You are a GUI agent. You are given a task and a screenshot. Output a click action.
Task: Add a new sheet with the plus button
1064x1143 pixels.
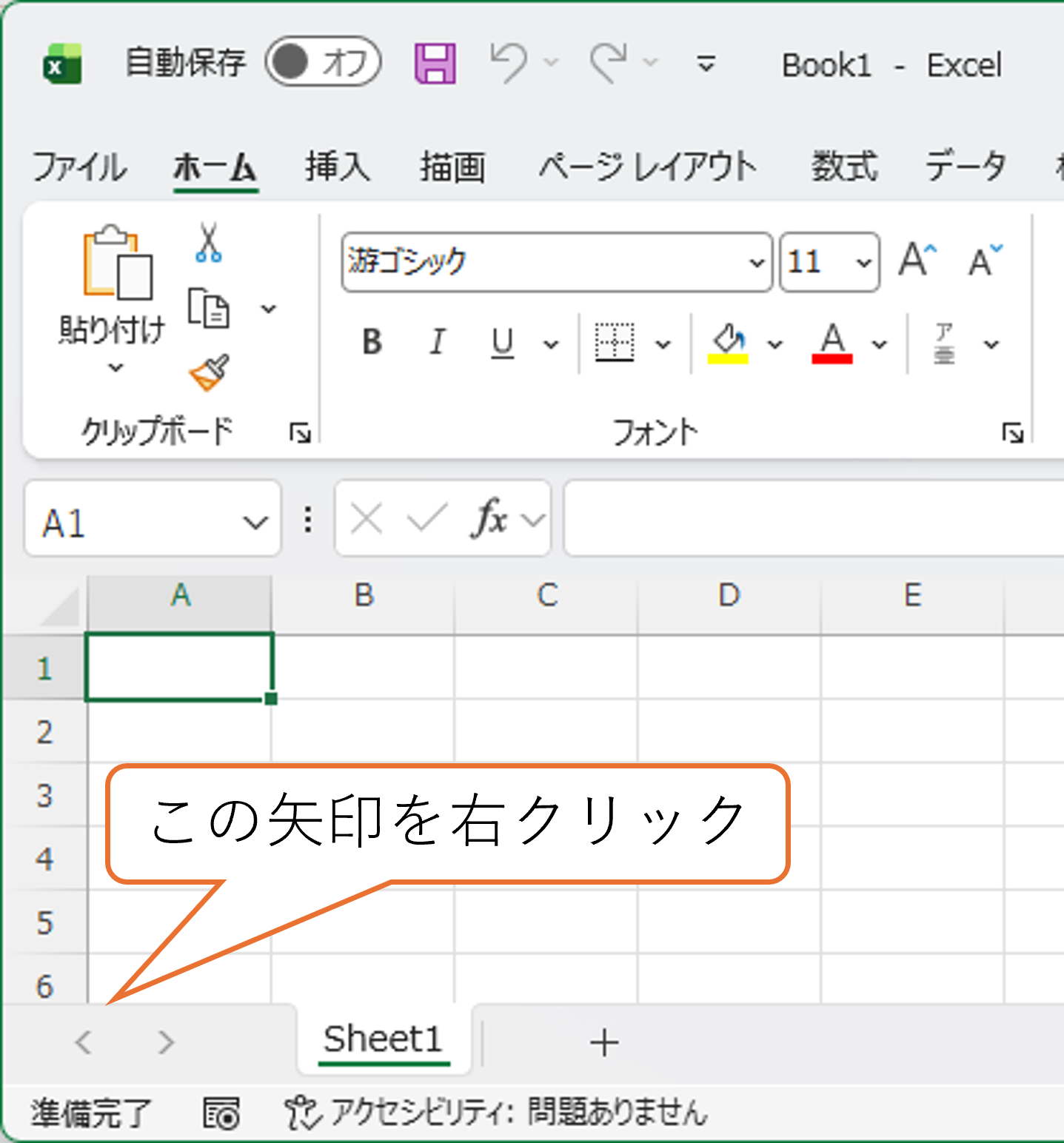click(x=604, y=1042)
